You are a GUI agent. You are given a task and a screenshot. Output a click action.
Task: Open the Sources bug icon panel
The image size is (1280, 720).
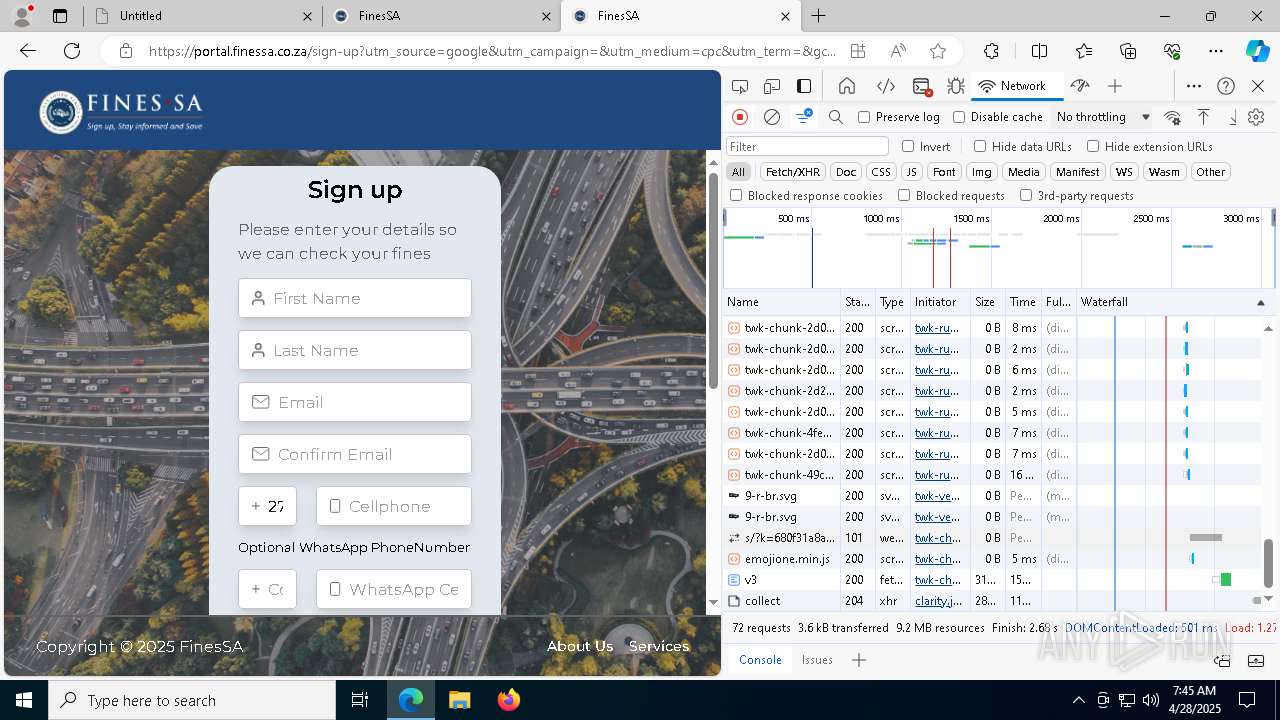[x=956, y=86]
